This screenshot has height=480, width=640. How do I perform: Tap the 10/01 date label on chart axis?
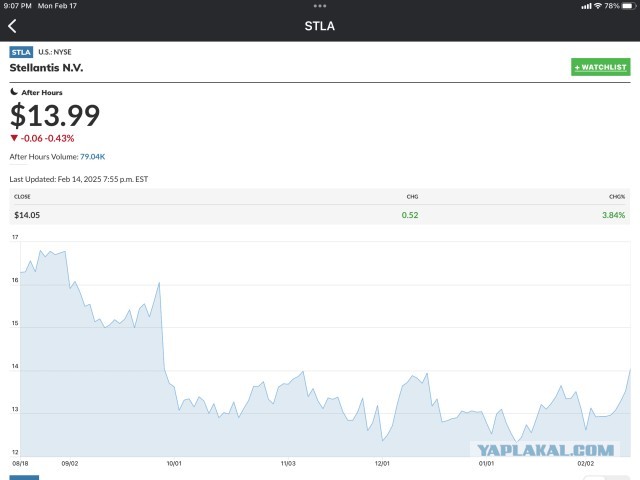point(174,464)
